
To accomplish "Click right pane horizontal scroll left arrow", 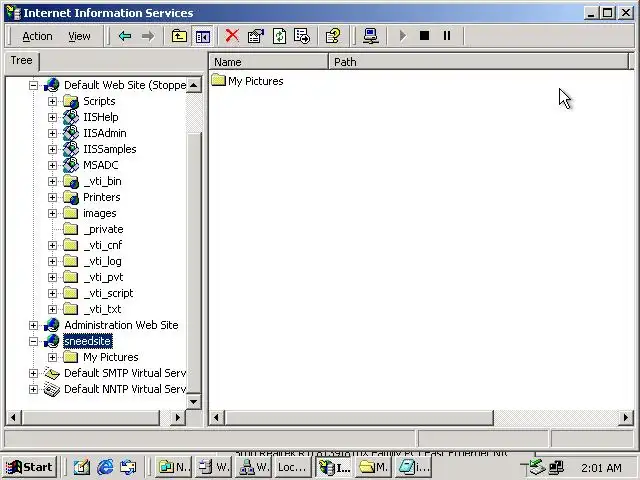I will 216,418.
